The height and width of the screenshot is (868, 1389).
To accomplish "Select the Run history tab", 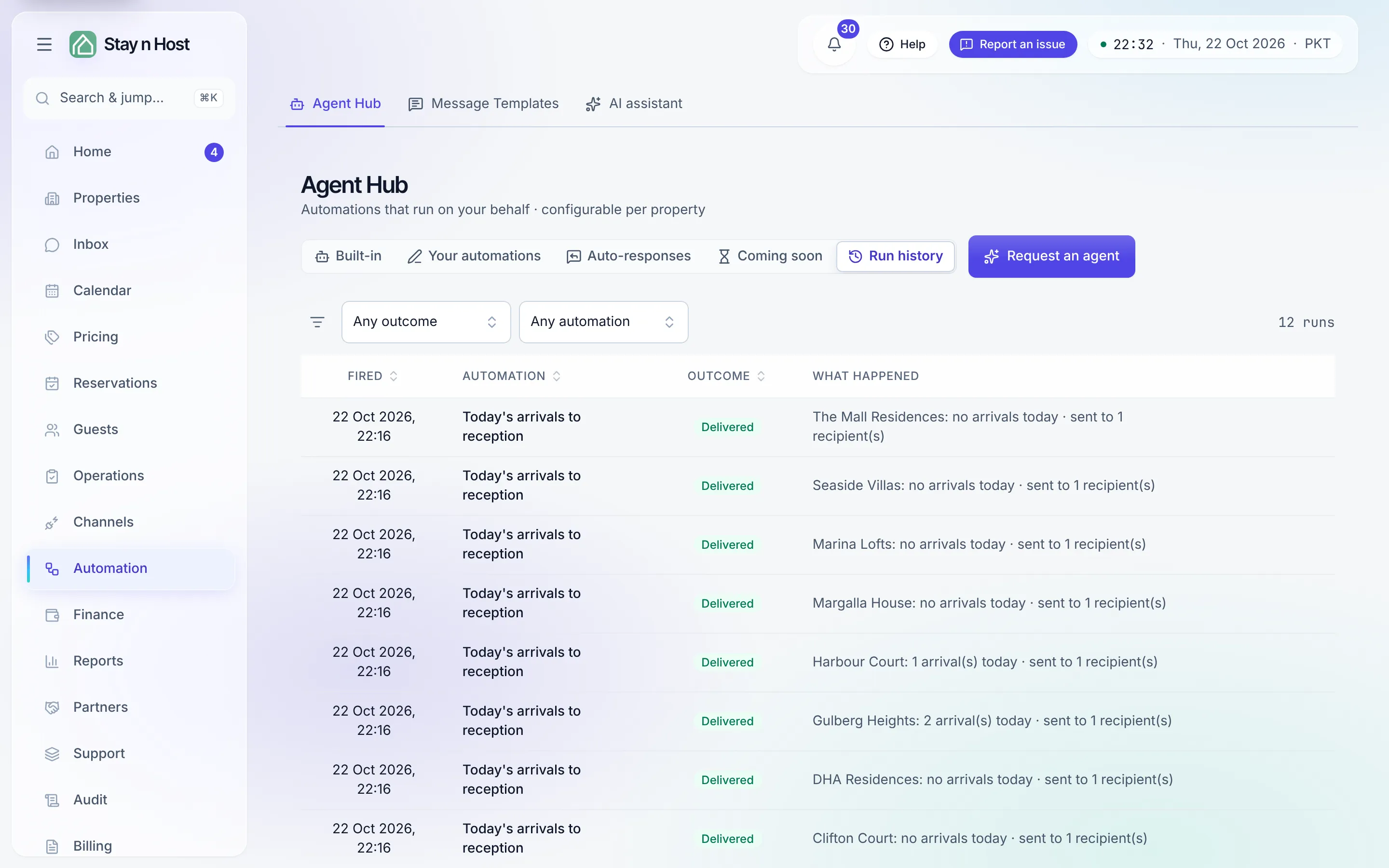I will [x=896, y=256].
